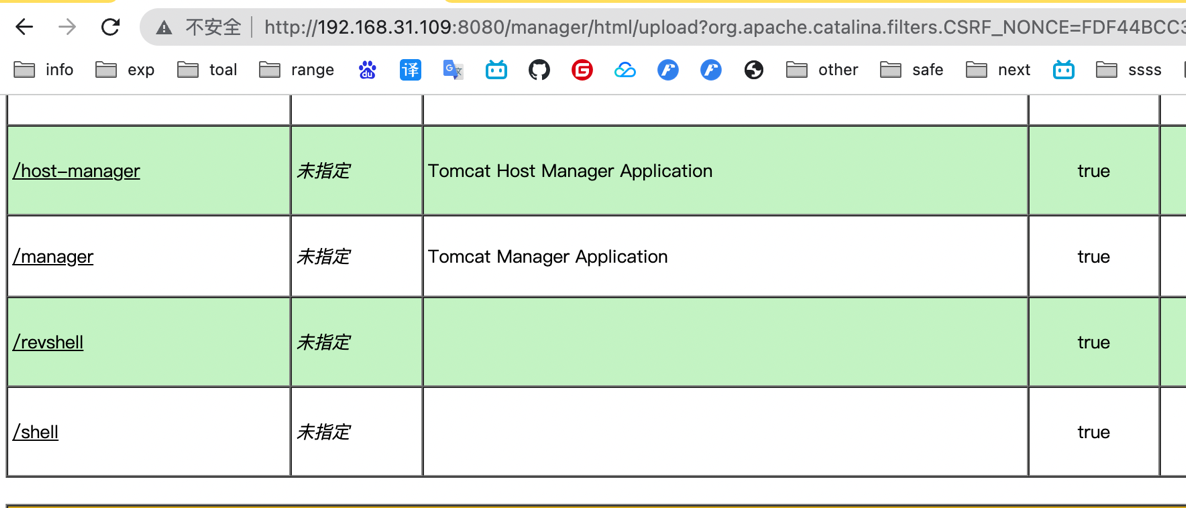Open the other bookmarks folder
Viewport: 1186px width, 508px height.
coord(822,70)
